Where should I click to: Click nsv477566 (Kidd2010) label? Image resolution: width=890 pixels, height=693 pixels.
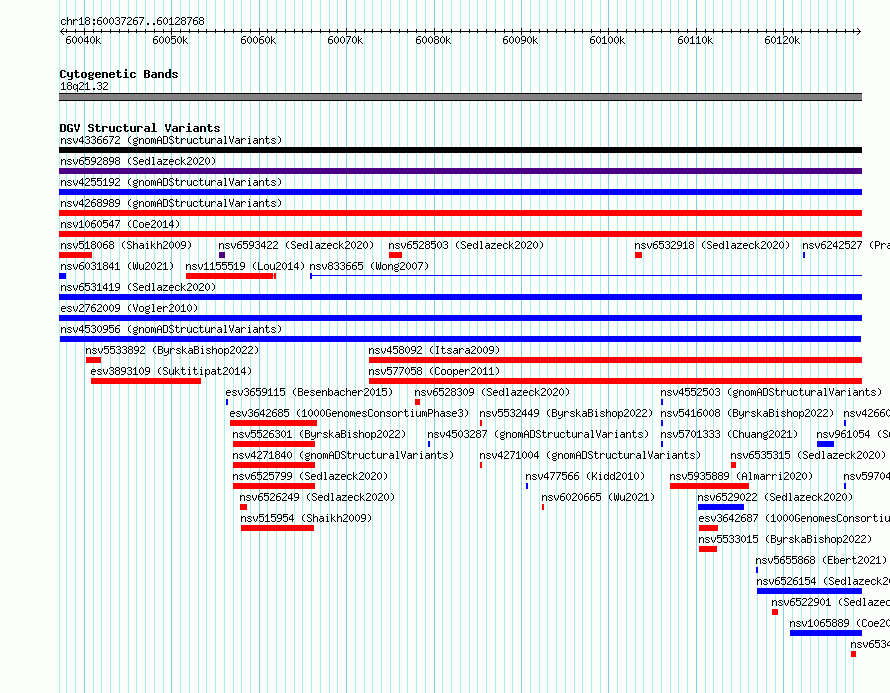[585, 476]
